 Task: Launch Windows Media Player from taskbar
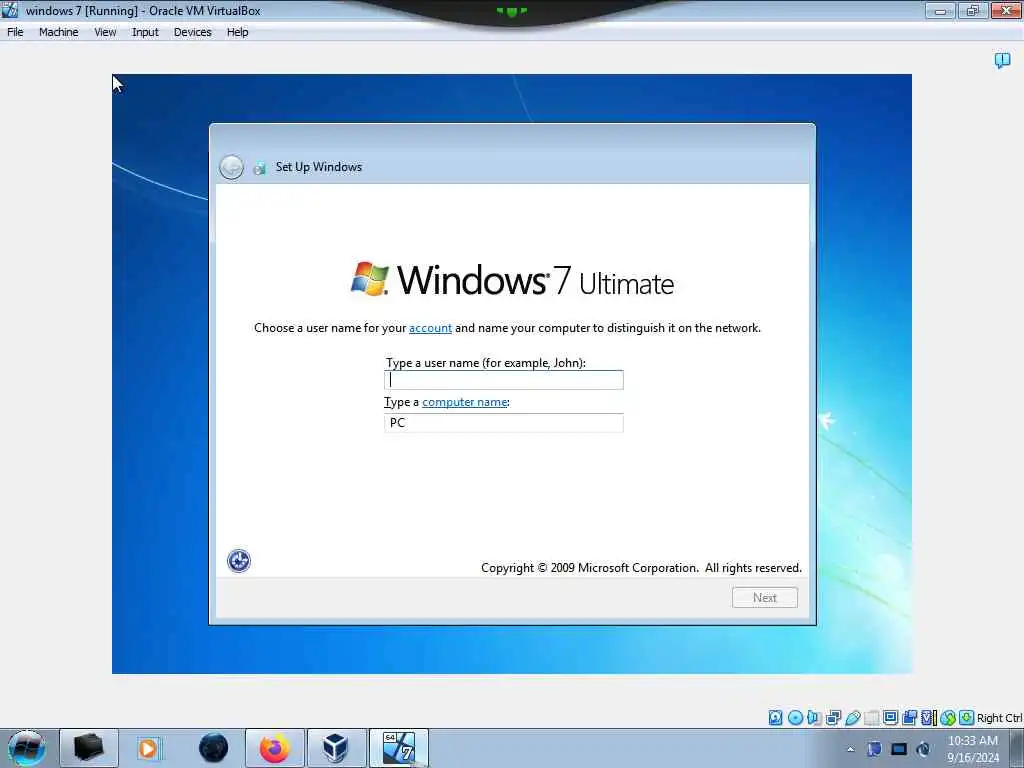click(148, 748)
